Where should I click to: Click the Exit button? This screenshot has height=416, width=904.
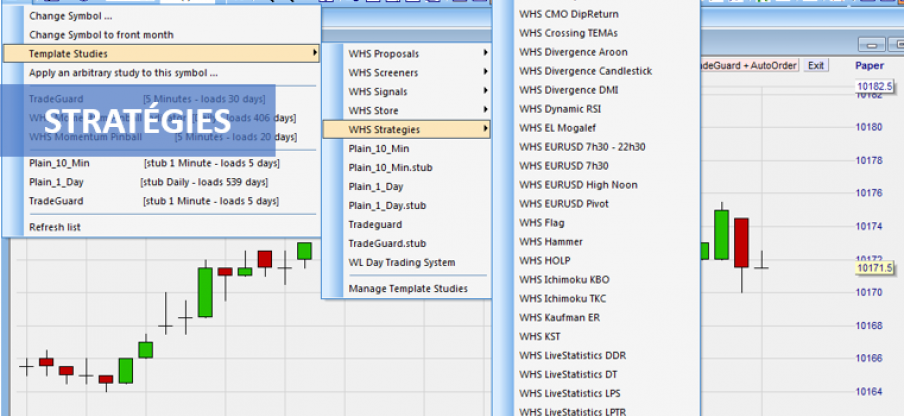pyautogui.click(x=816, y=66)
